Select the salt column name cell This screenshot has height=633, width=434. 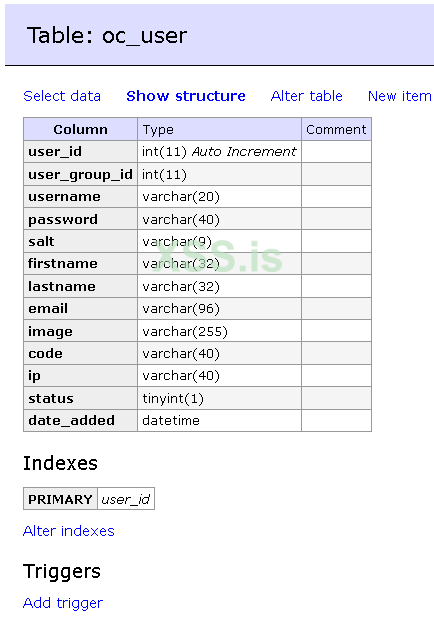[x=80, y=241]
